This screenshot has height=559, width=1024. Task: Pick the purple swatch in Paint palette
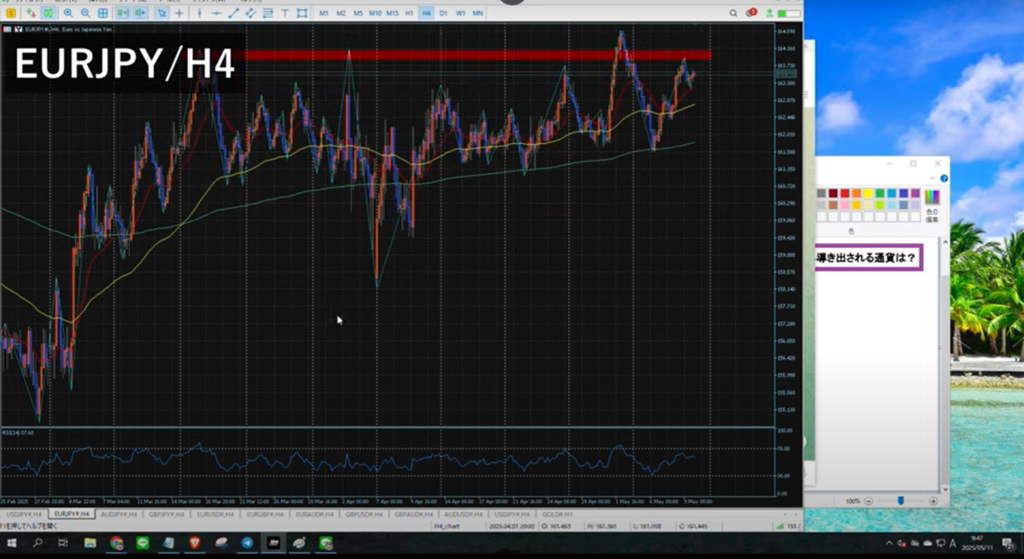point(915,193)
